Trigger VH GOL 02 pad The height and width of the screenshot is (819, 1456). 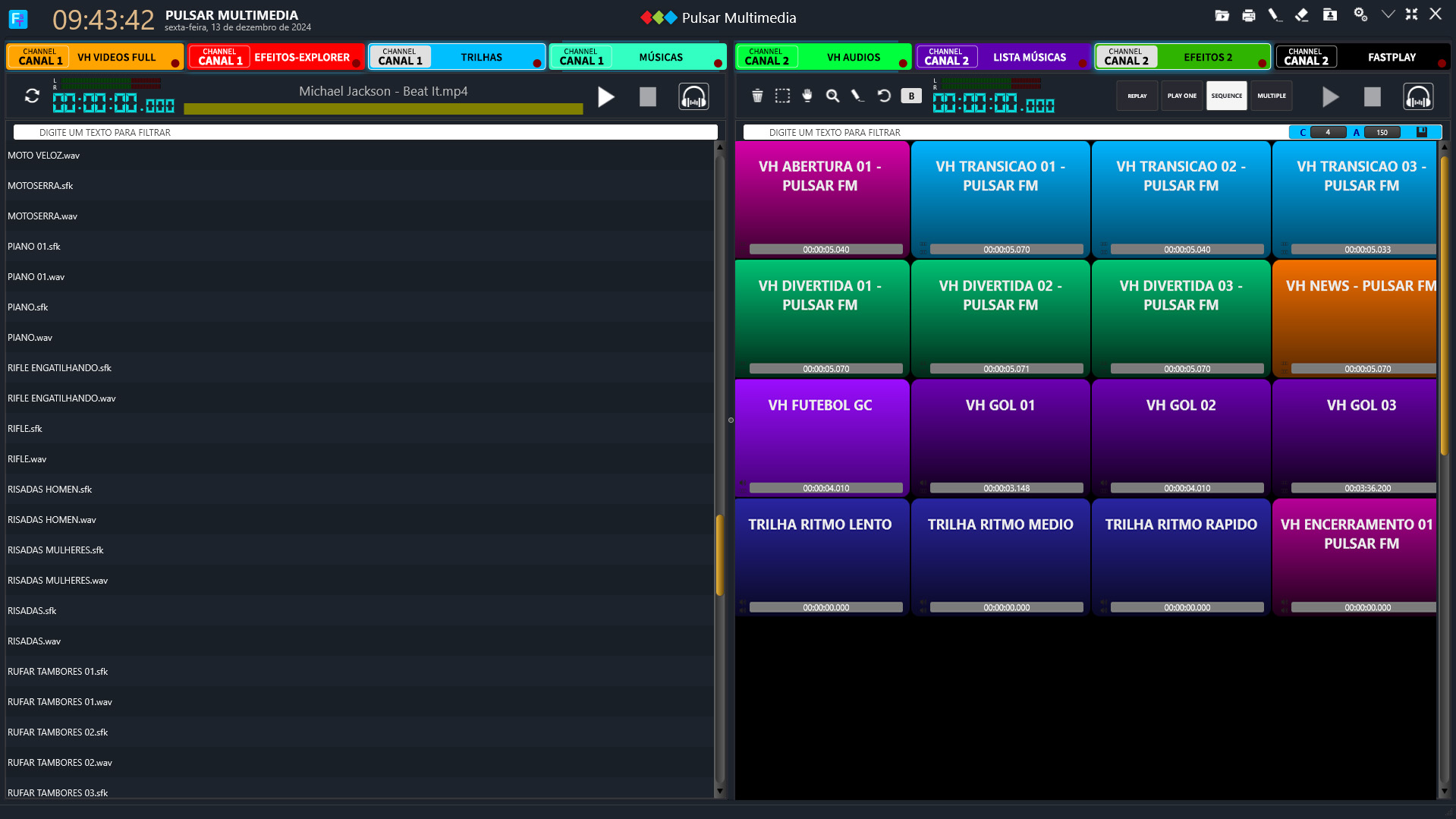[x=1181, y=438]
